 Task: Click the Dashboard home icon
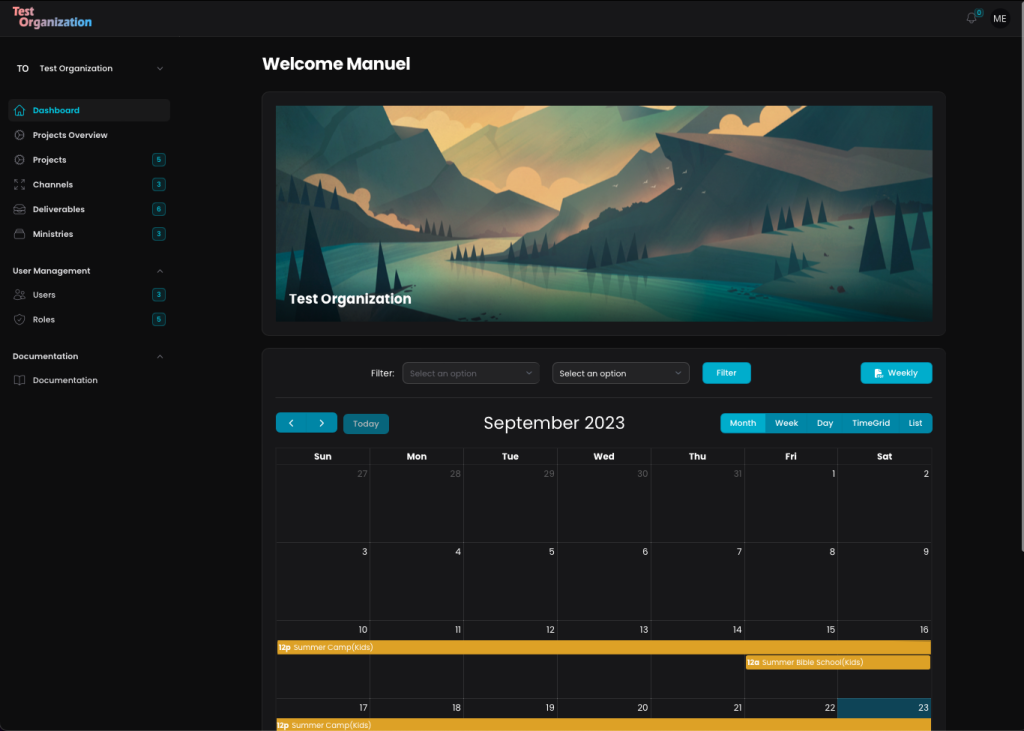pos(20,111)
